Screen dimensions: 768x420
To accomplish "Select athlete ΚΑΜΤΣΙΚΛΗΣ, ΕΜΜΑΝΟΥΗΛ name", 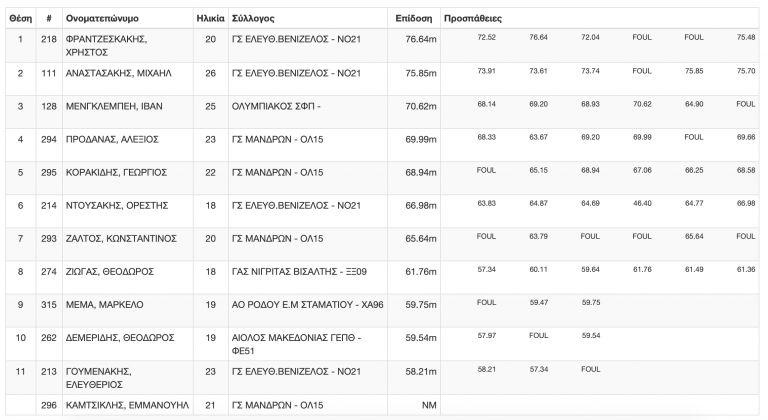I will coord(127,405).
